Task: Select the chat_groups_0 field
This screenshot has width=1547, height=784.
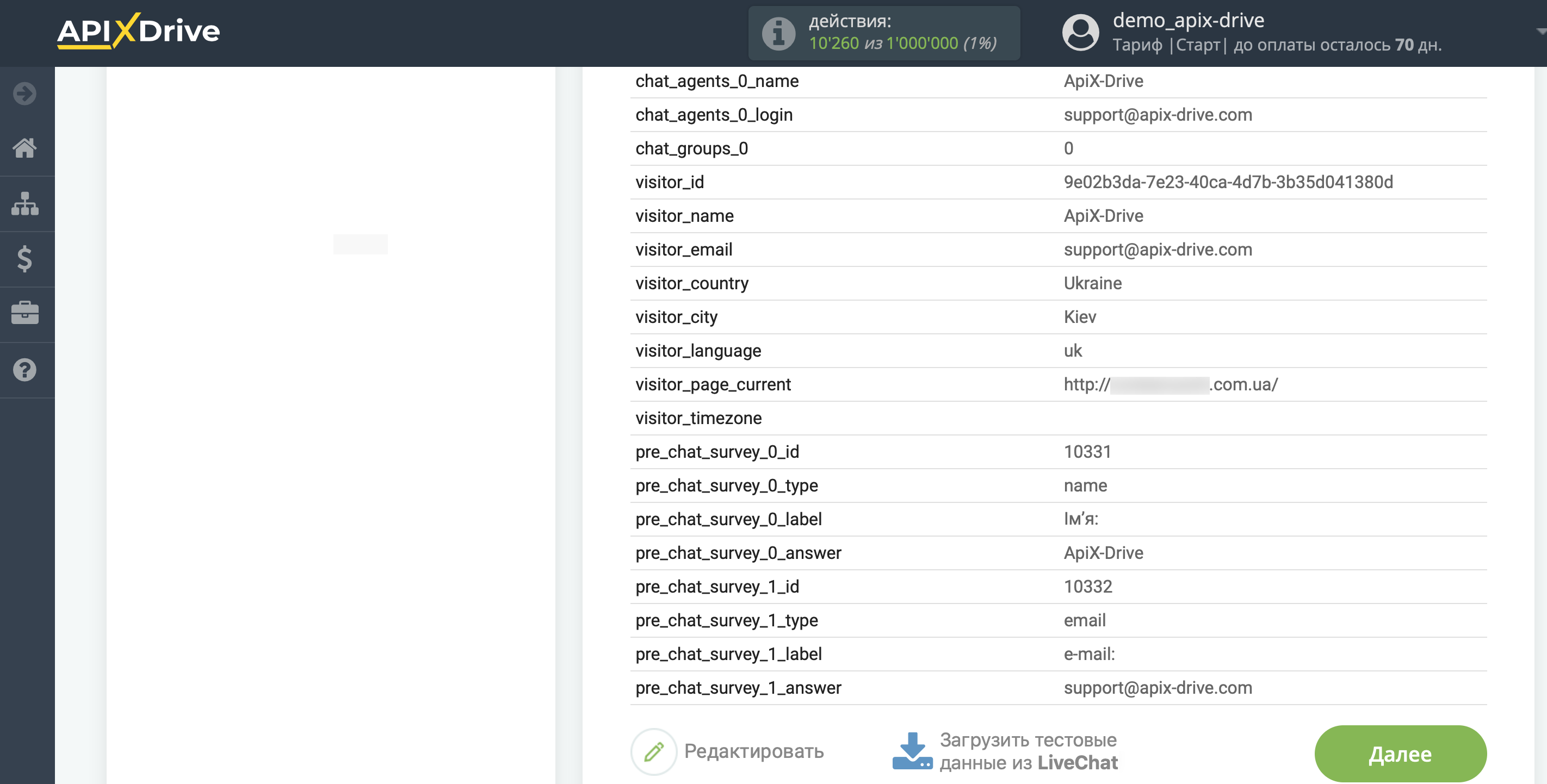Action: [692, 148]
